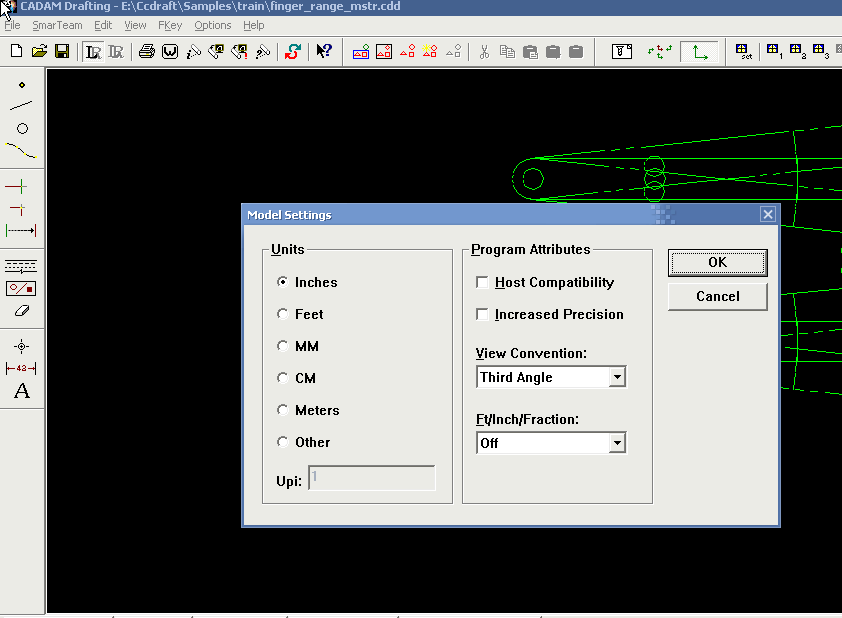Click the scissors cut icon
Image resolution: width=842 pixels, height=618 pixels.
484,52
